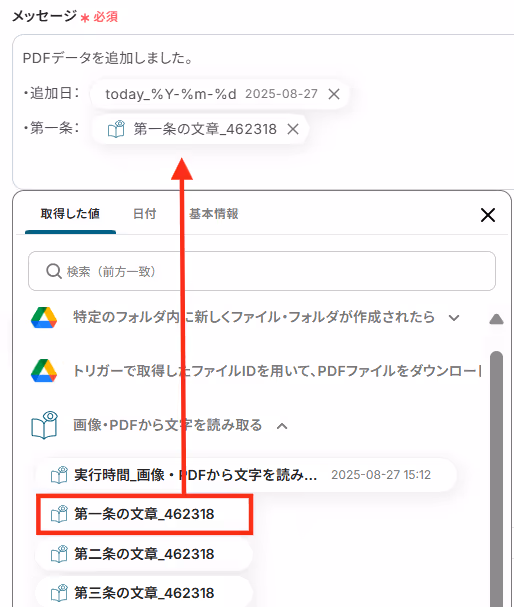Screen dimensions: 514x607
Task: Click the magnifier search icon
Action: click(x=53, y=271)
